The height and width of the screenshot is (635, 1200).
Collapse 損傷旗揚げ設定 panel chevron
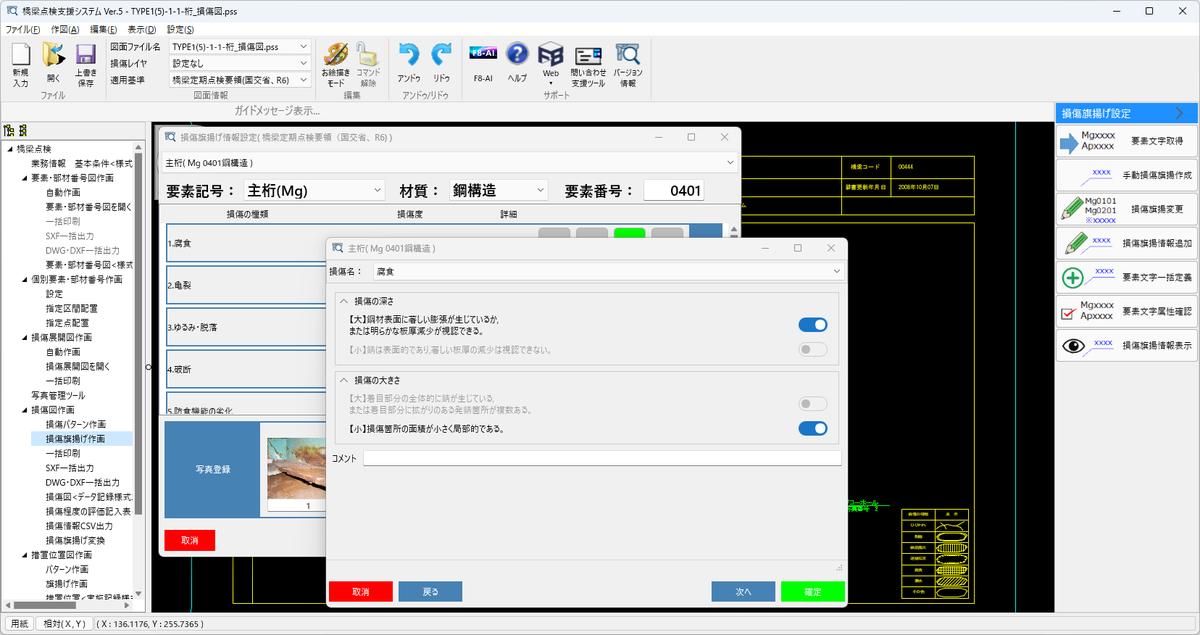point(1180,114)
